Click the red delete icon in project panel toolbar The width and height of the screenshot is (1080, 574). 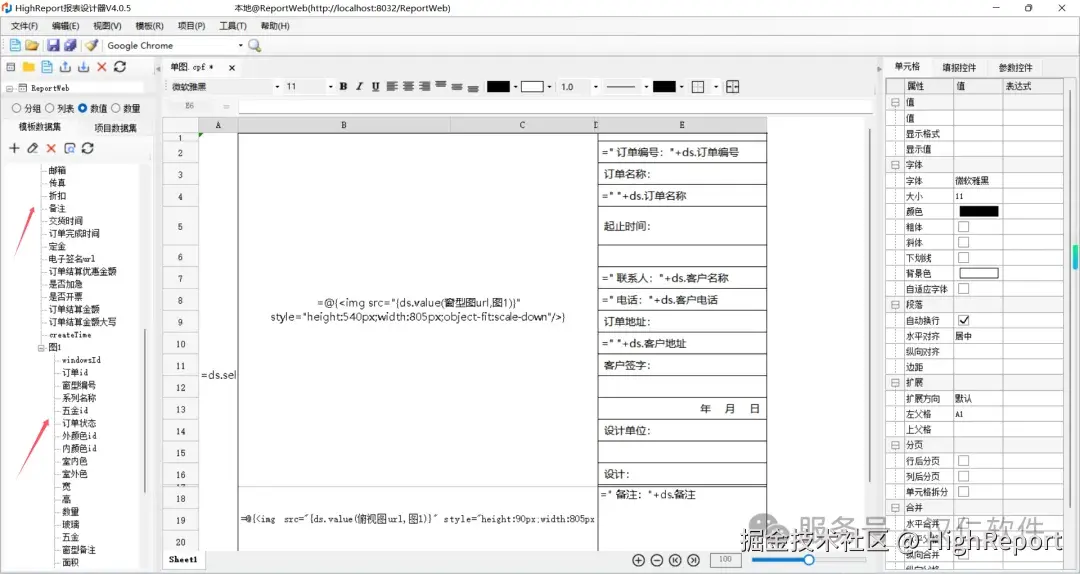tap(102, 67)
